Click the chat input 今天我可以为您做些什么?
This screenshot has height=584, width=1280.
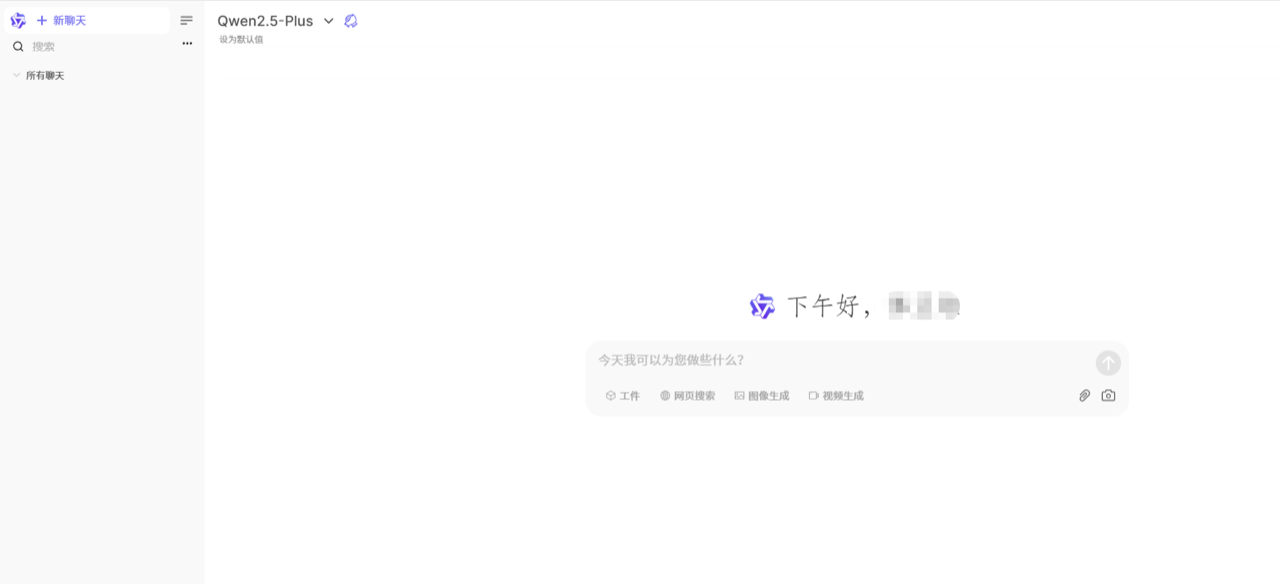click(840, 360)
